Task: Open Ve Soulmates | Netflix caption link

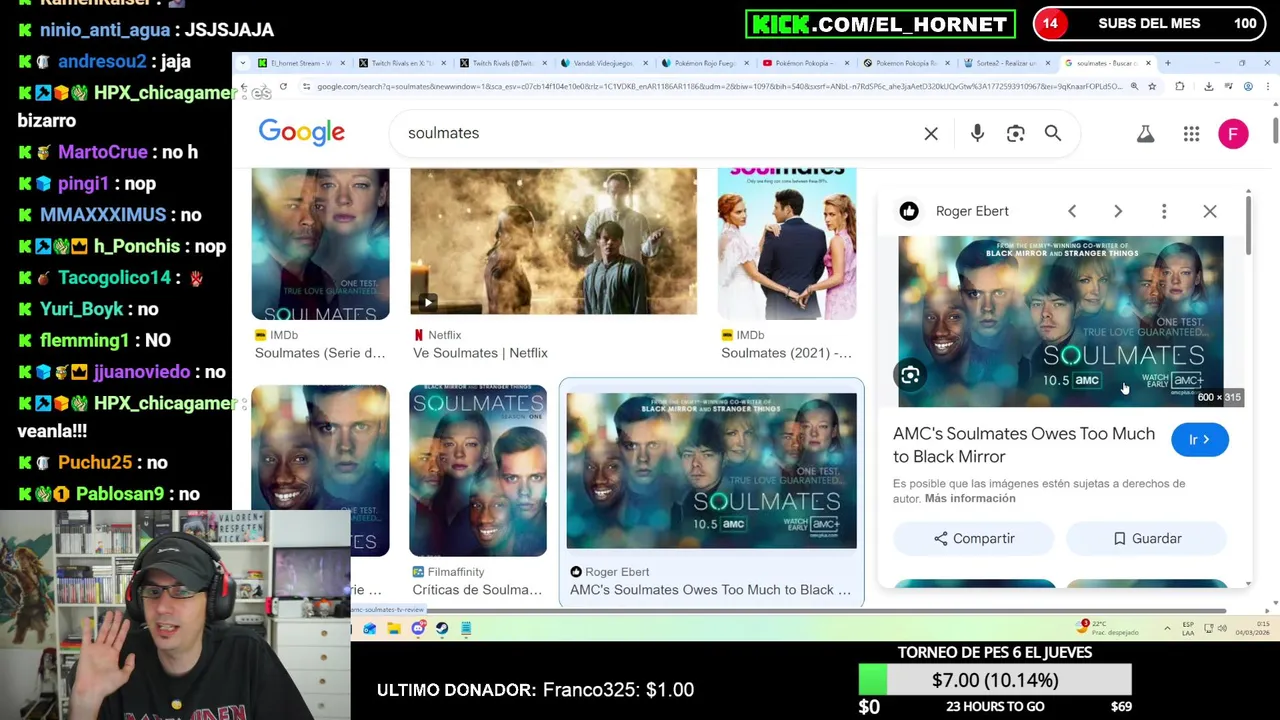Action: (480, 353)
